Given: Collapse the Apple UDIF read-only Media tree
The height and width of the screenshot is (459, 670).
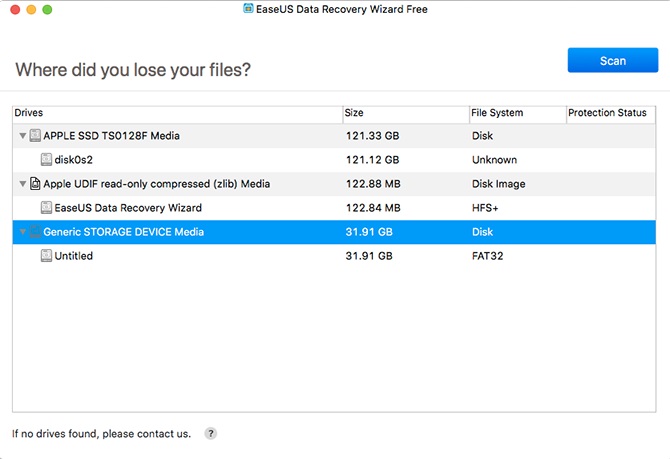Looking at the screenshot, I should (22, 184).
